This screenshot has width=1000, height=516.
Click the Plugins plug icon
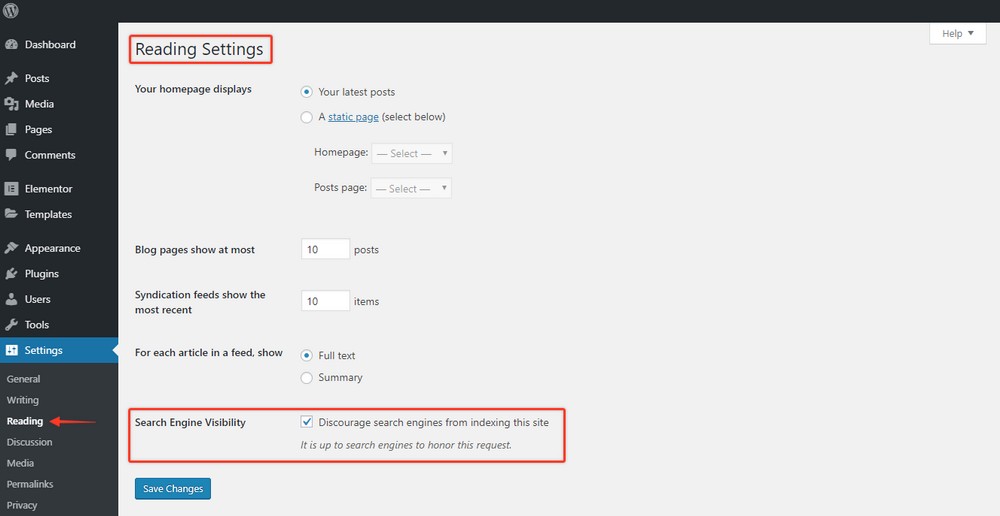[11, 274]
